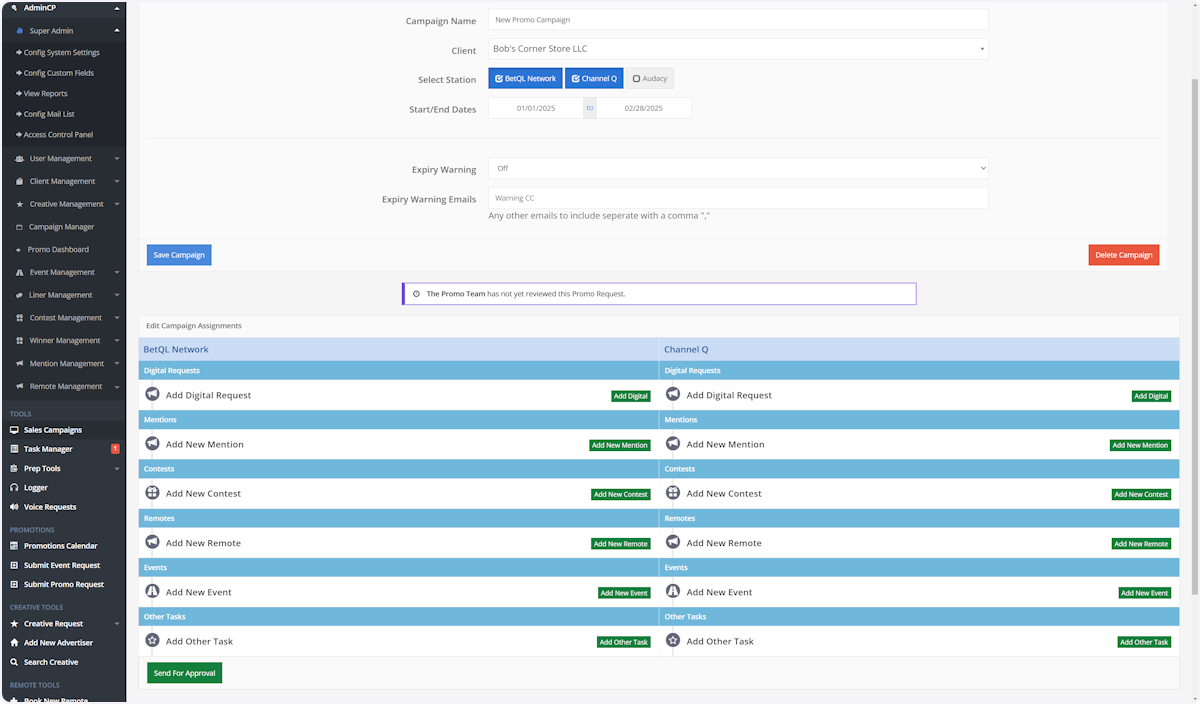Image resolution: width=1200 pixels, height=704 pixels.
Task: Click Send For Approval button
Action: tap(184, 673)
